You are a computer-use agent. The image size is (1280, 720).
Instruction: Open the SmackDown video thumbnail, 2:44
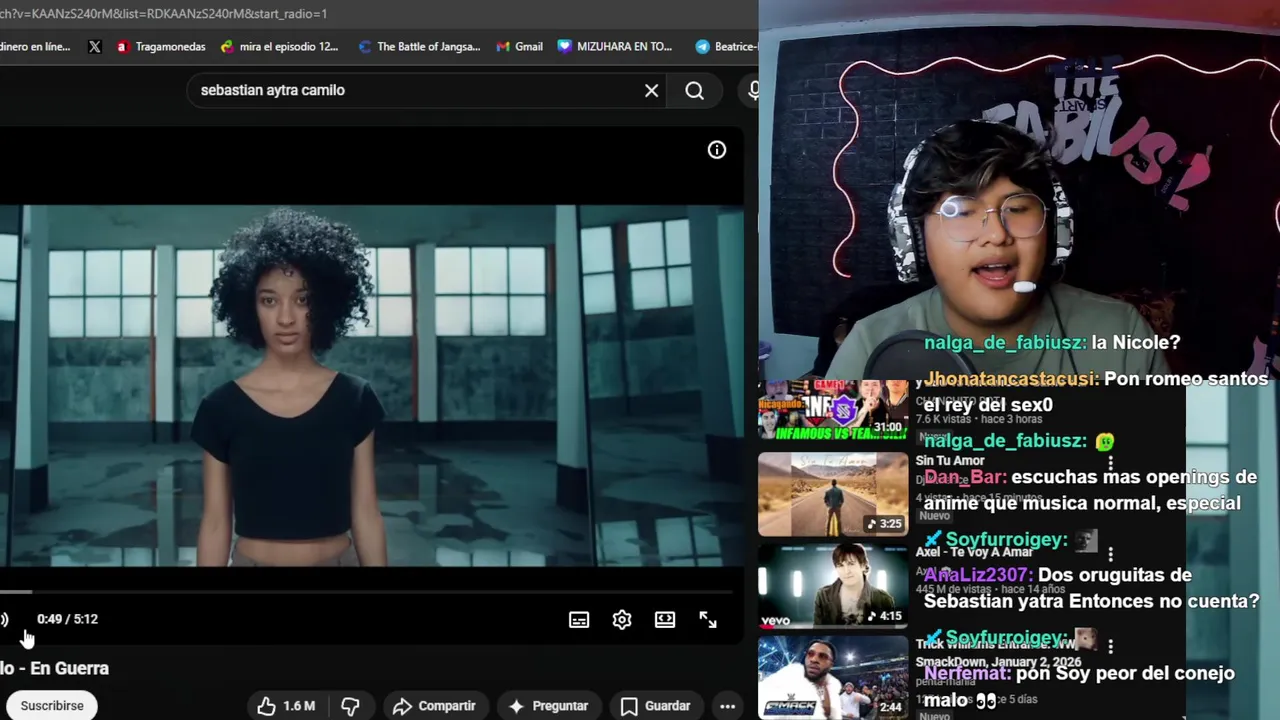pos(833,678)
